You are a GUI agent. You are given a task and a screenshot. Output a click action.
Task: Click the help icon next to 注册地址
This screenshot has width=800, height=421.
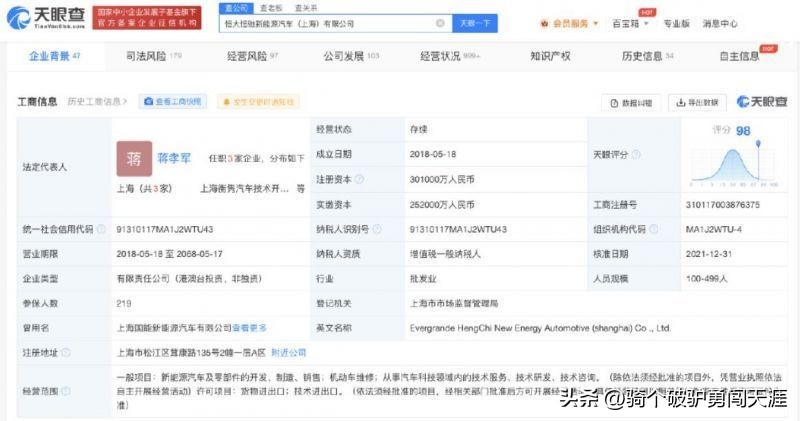click(x=65, y=353)
